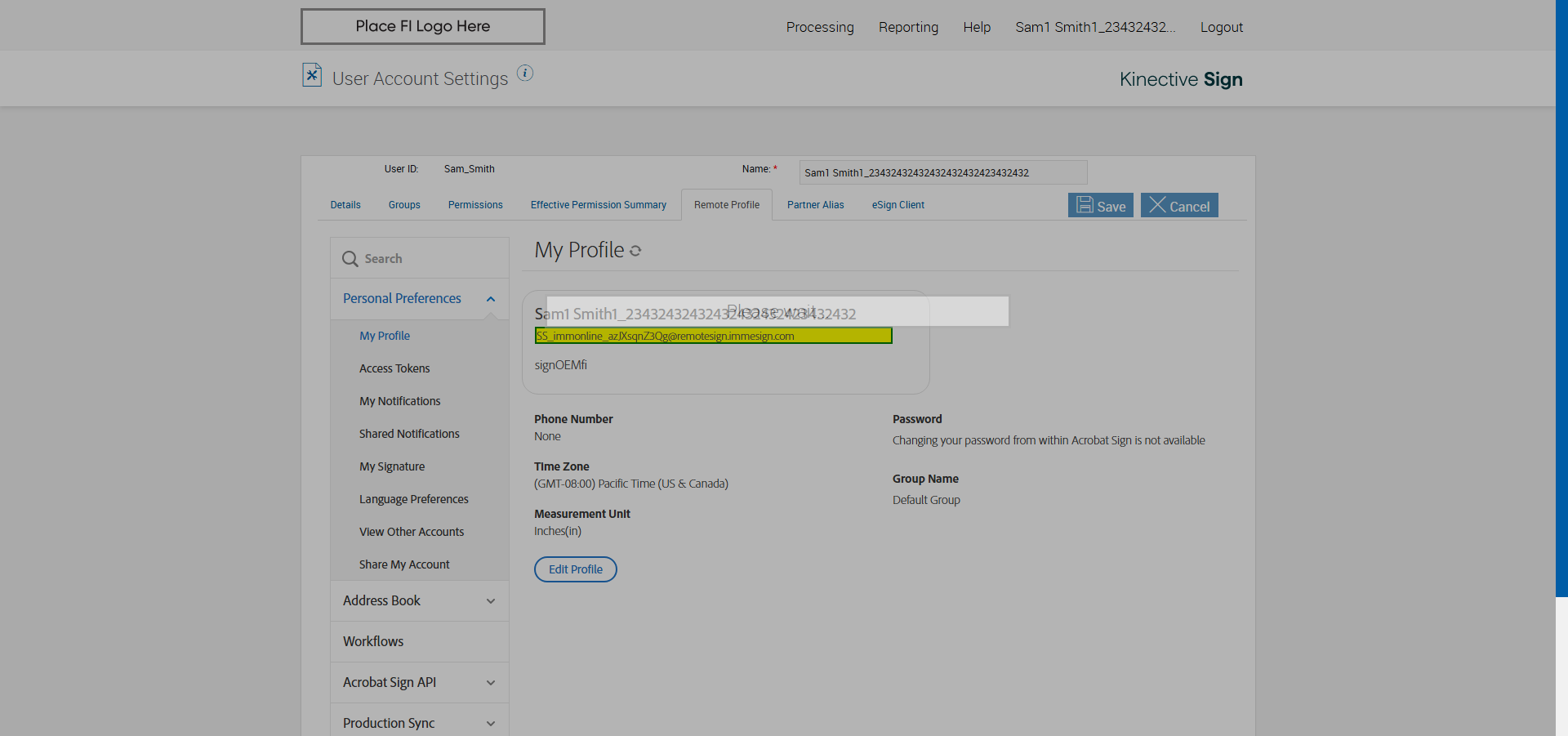Click the User Account Settings page icon
1568x736 pixels.
tap(311, 75)
